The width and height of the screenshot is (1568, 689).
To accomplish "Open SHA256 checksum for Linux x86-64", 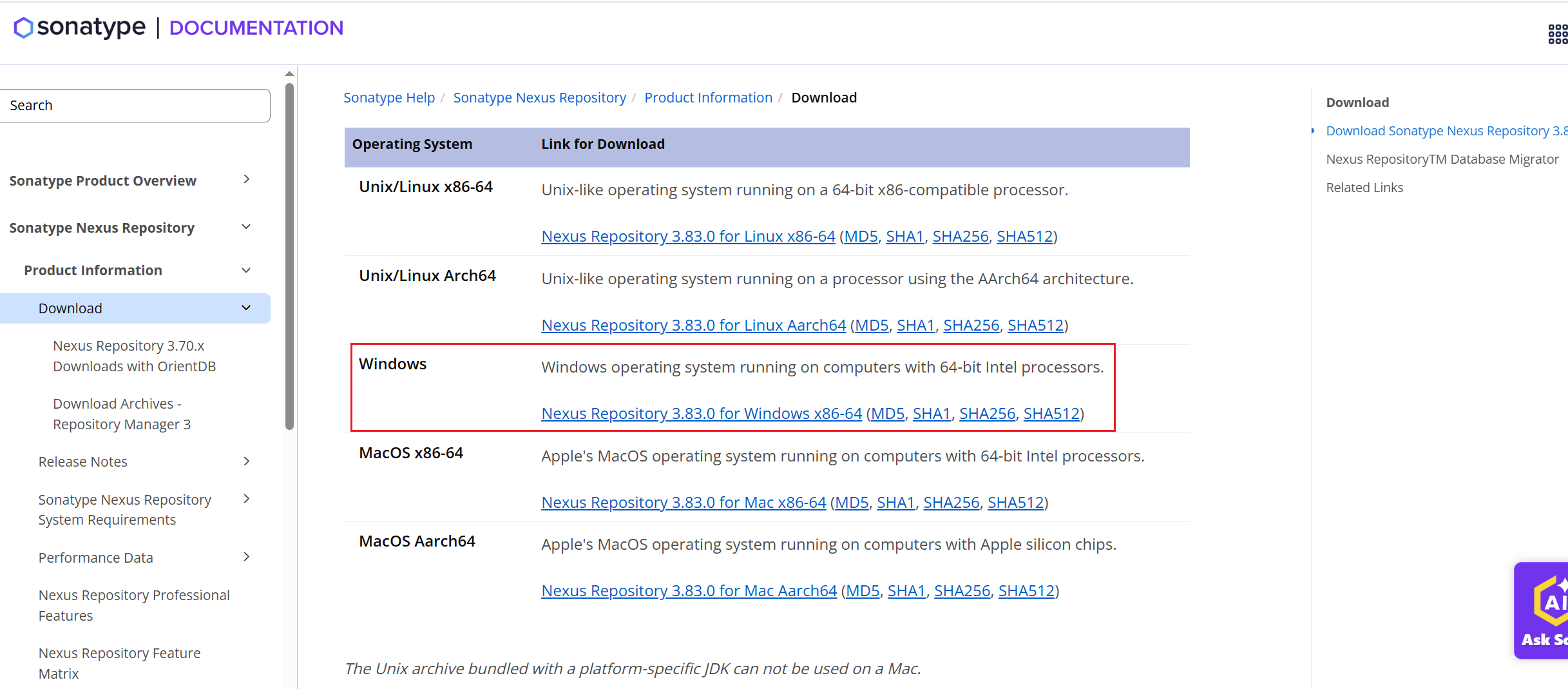I will (961, 237).
